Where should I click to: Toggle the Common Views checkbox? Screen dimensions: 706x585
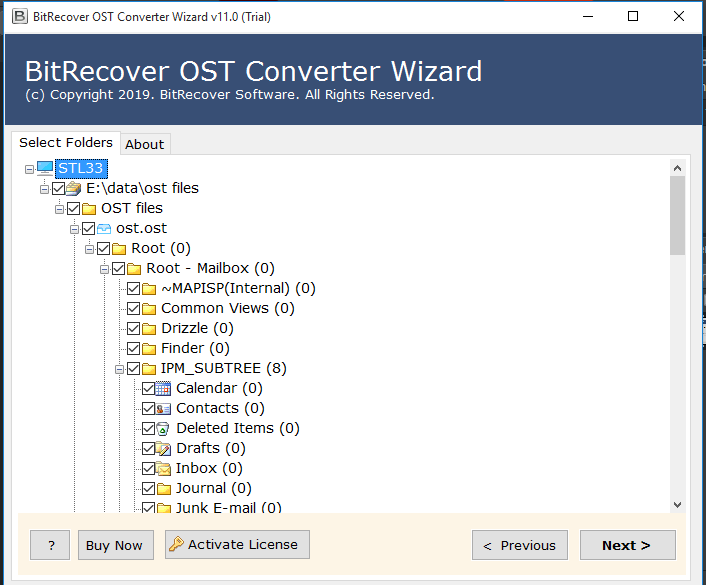click(134, 308)
